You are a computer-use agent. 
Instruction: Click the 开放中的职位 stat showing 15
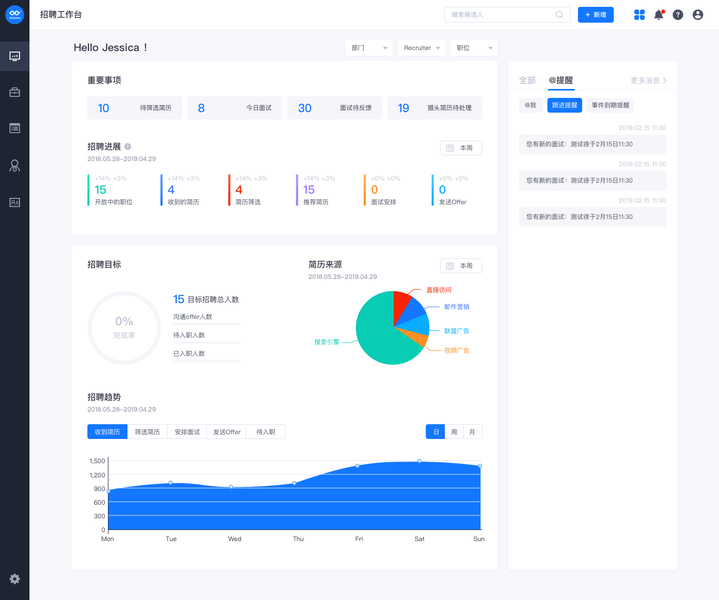click(x=111, y=190)
